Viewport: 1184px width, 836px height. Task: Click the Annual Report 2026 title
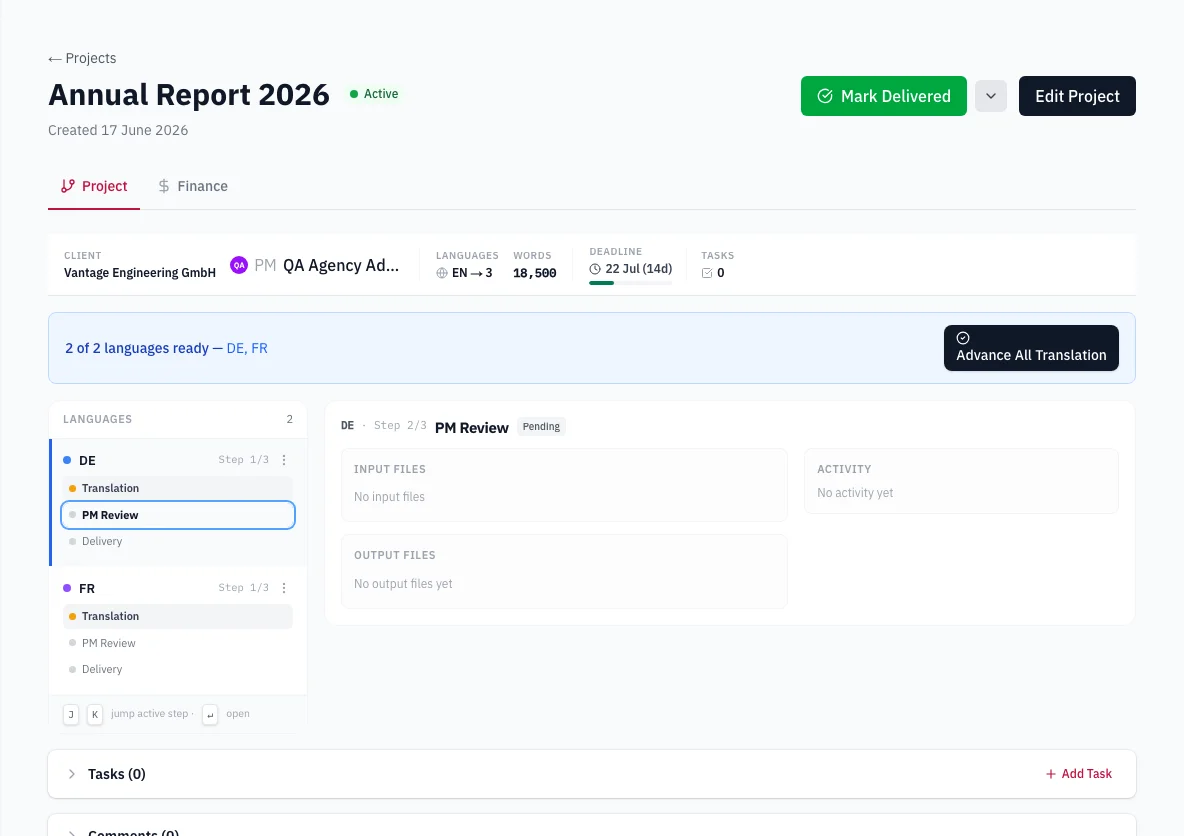tap(189, 94)
